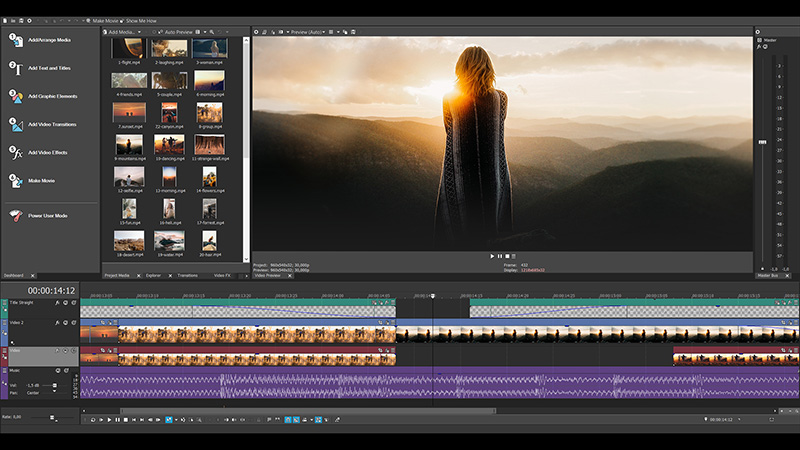Select the Add Graphic Elements icon
This screenshot has height=450, width=800.
(x=15, y=97)
